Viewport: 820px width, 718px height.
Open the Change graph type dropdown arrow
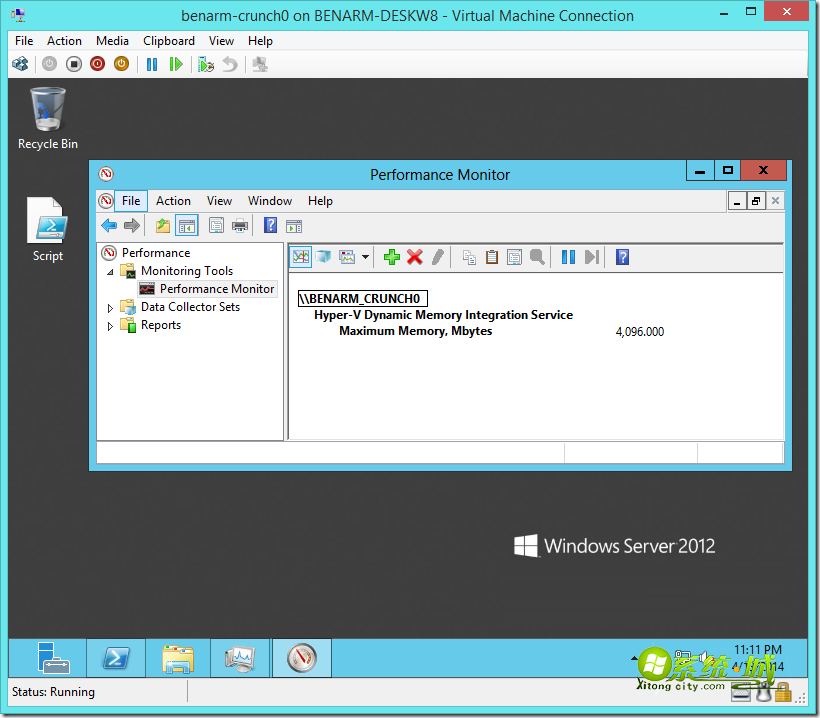coord(366,258)
